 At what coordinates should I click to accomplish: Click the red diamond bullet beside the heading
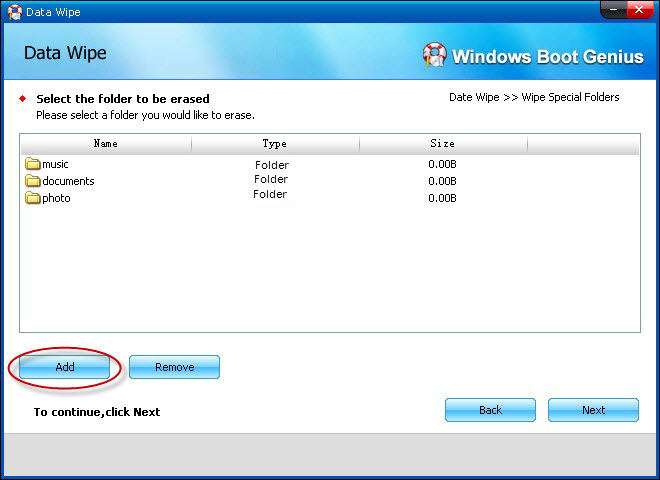pos(23,99)
